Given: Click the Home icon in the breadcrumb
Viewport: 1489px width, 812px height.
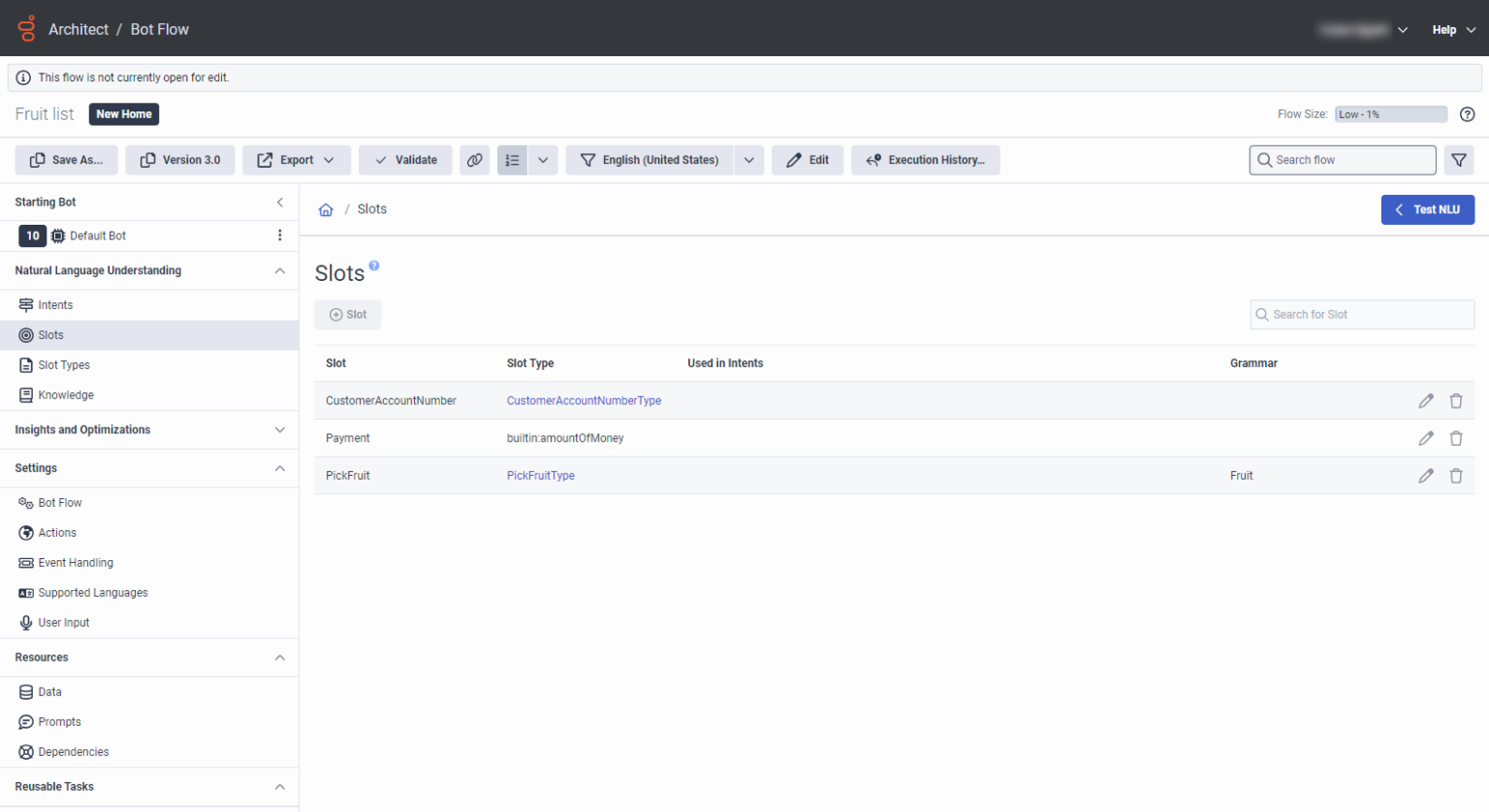Looking at the screenshot, I should point(326,208).
